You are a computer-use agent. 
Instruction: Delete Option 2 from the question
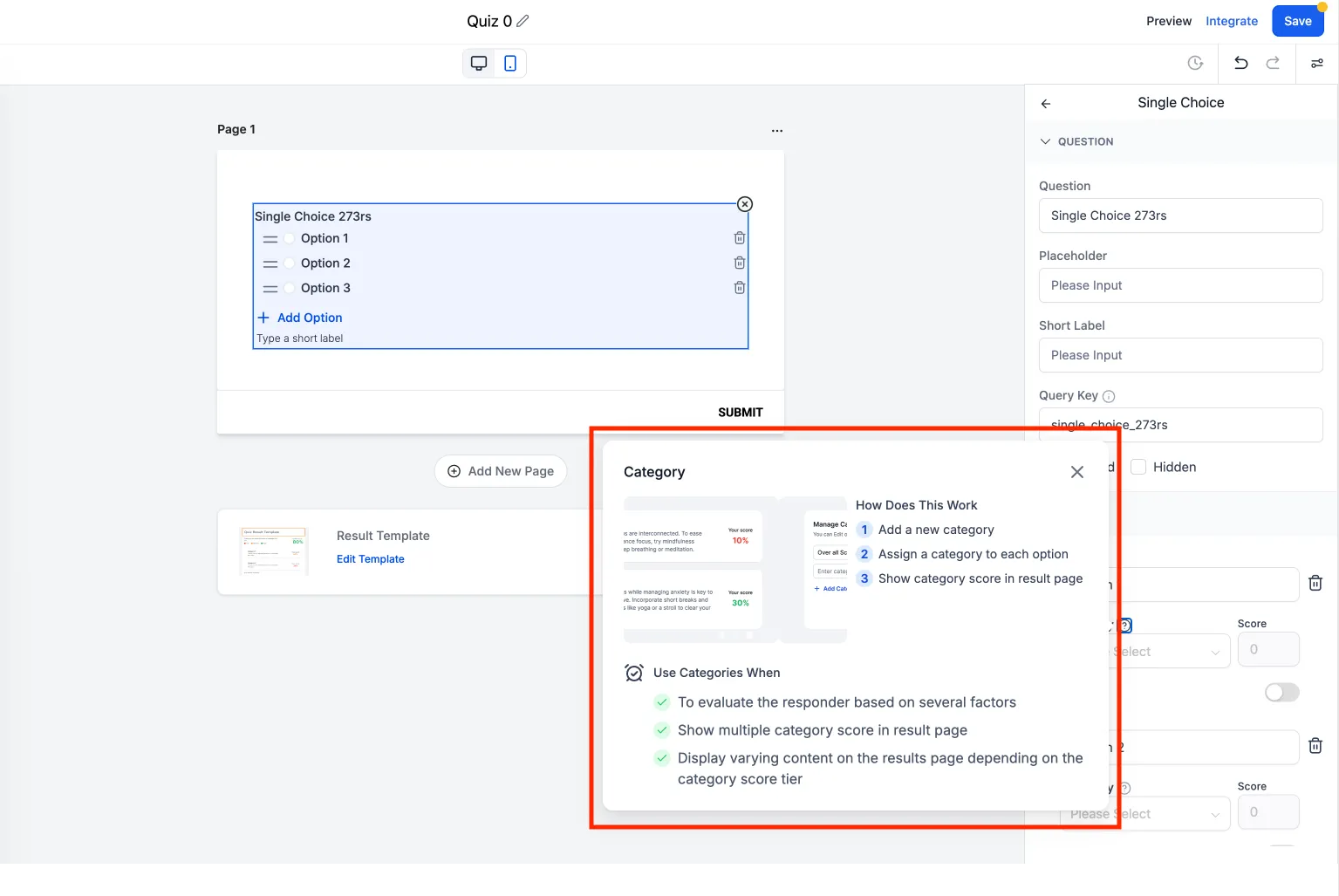(740, 263)
